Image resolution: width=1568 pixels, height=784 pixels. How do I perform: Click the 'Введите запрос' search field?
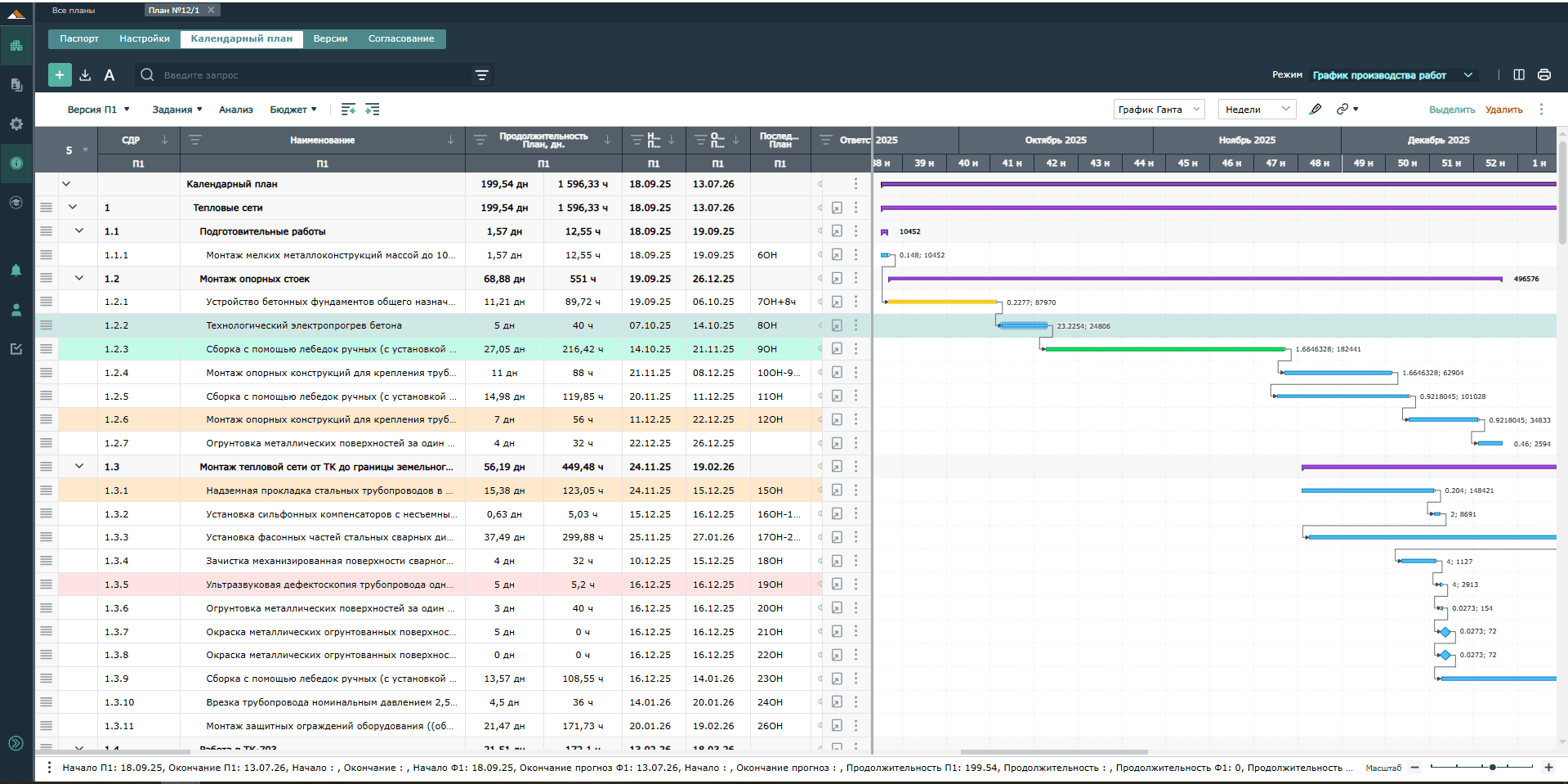[x=310, y=75]
